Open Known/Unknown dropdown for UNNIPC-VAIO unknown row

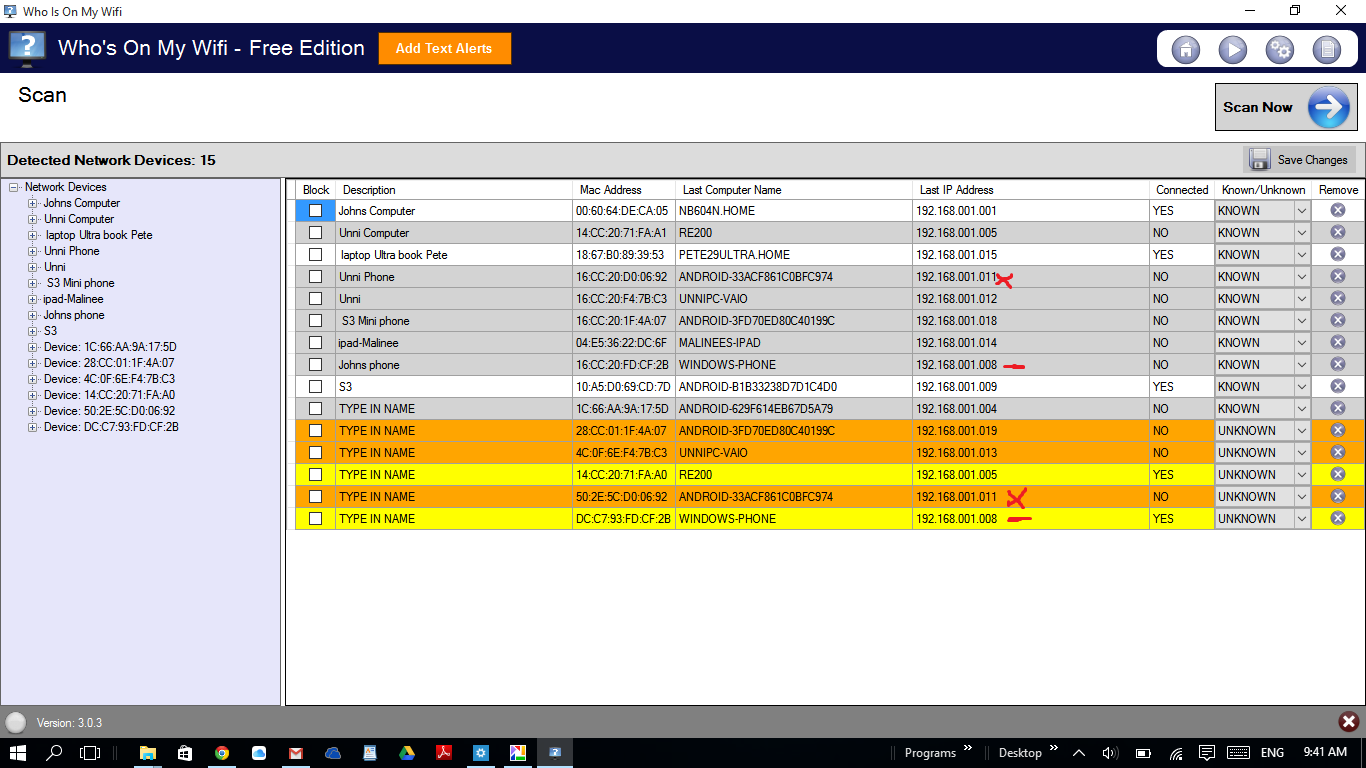1301,452
